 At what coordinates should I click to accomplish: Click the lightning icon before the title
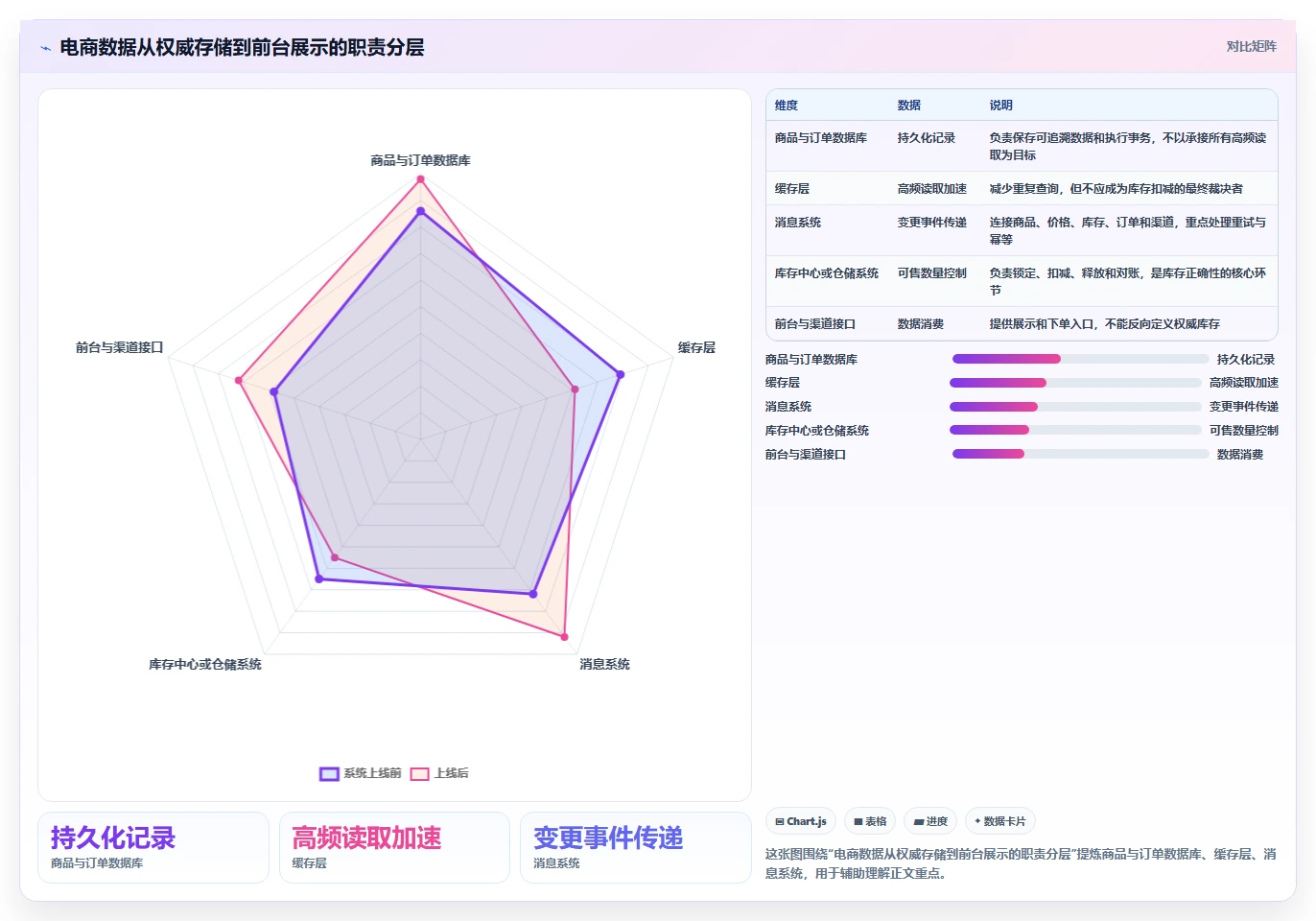point(45,48)
